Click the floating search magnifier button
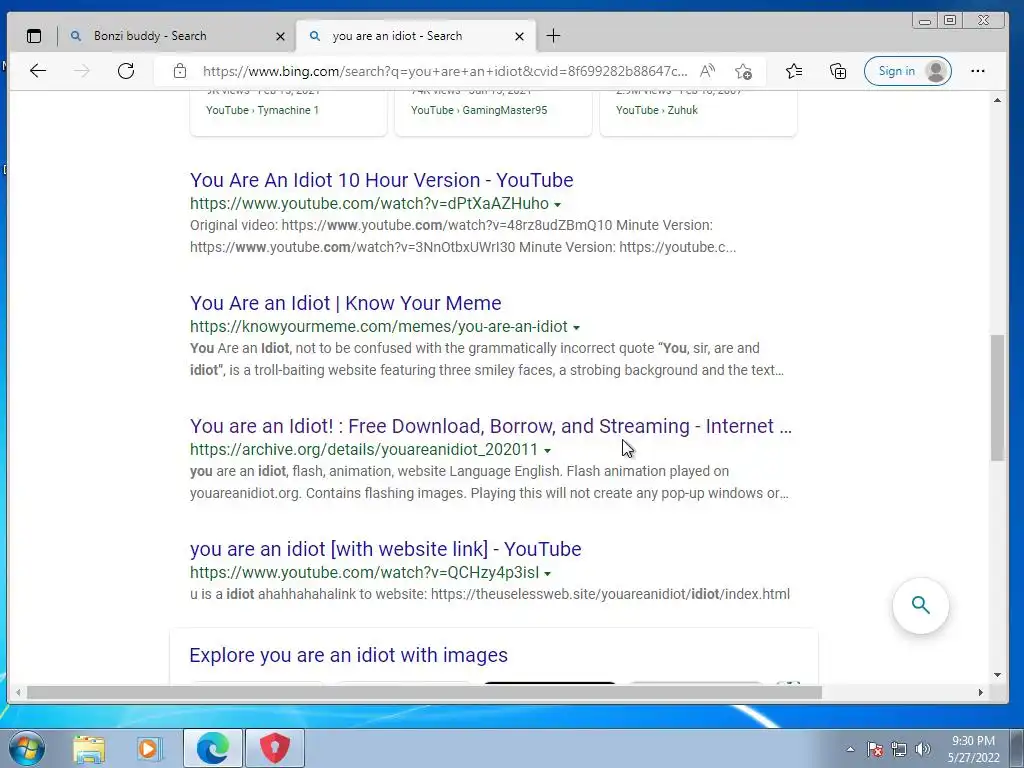This screenshot has width=1024, height=768. [920, 605]
